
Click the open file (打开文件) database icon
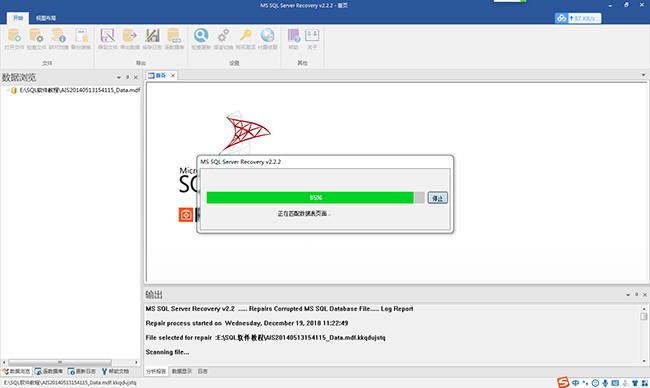pyautogui.click(x=14, y=36)
